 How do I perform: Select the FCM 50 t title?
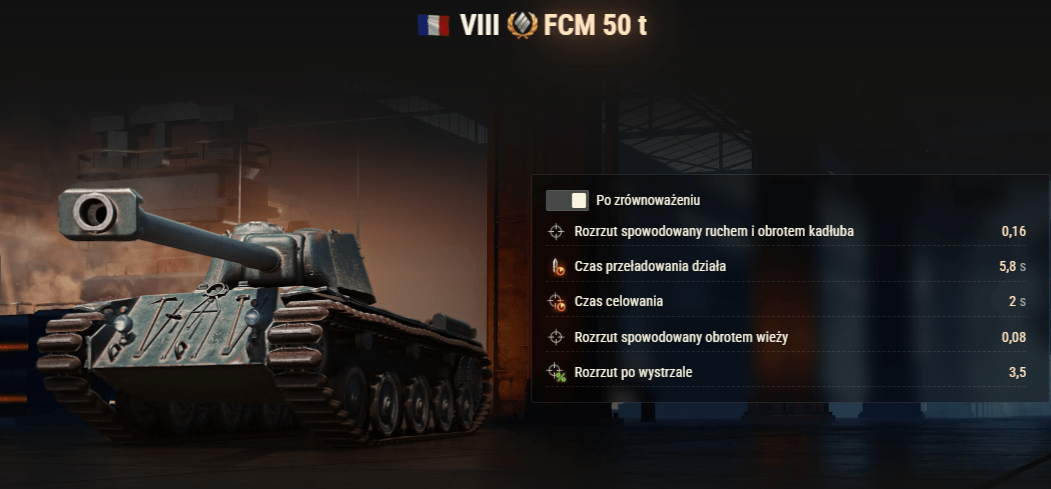click(x=595, y=25)
